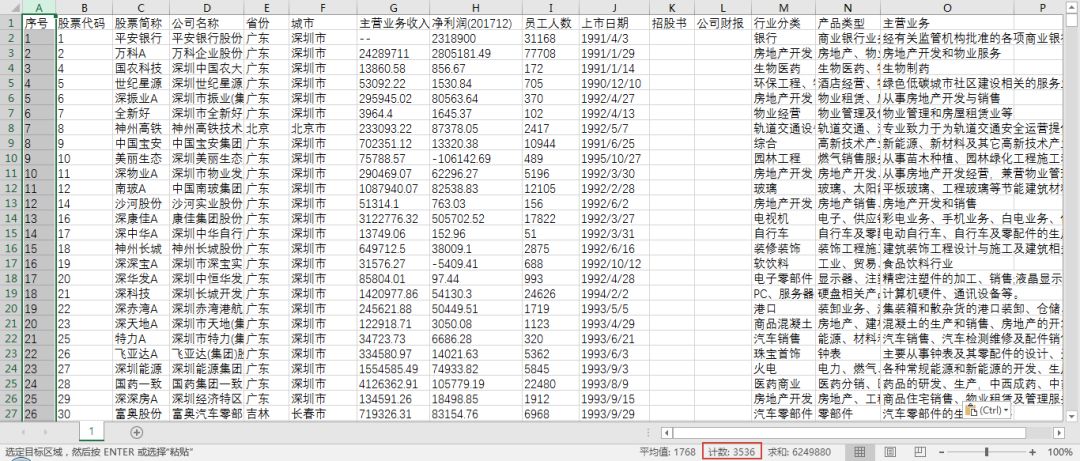
Task: Switch to Page Layout view
Action: coord(889,452)
